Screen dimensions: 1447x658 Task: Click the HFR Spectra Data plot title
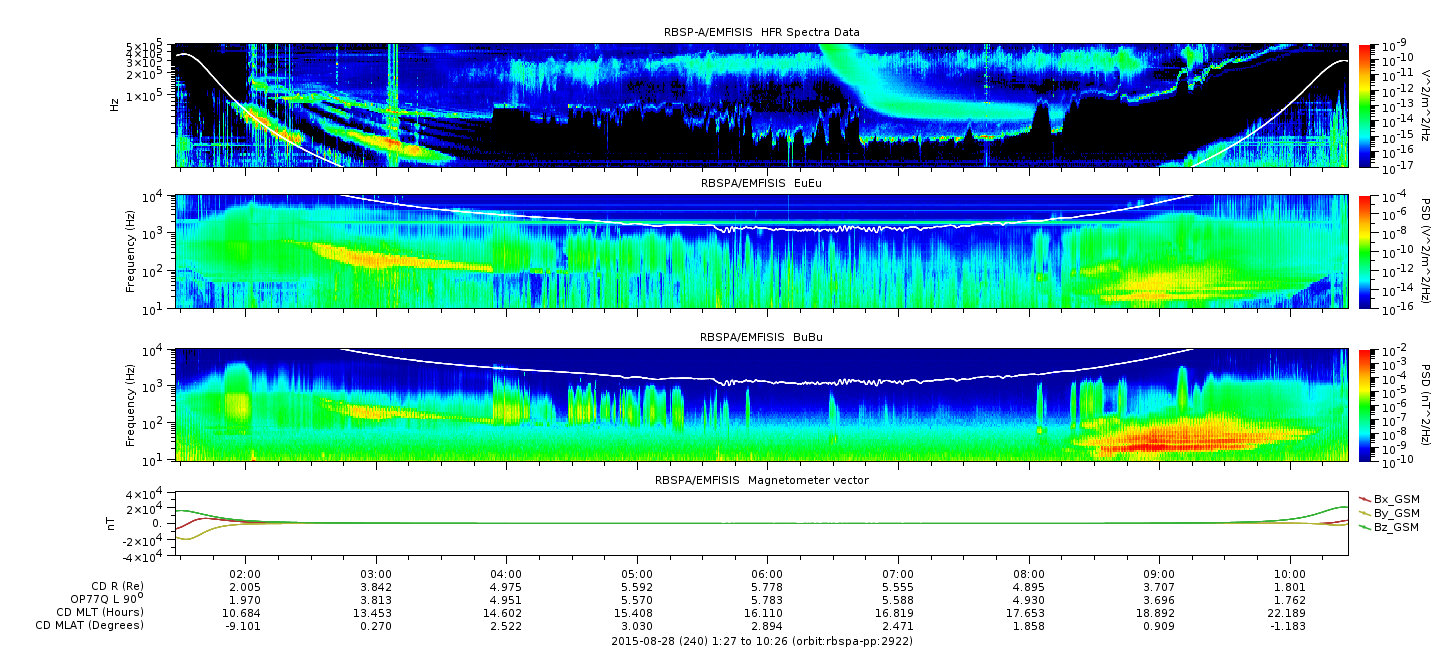point(762,33)
